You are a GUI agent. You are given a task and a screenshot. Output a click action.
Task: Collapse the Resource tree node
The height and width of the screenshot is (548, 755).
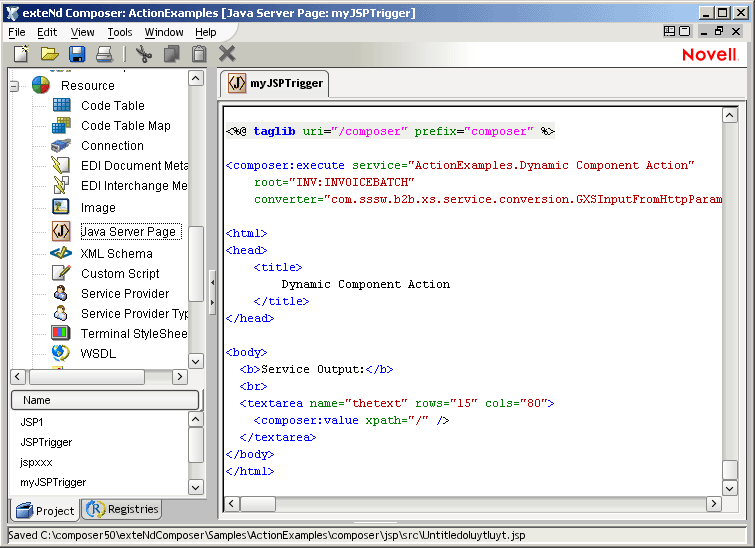(x=15, y=86)
